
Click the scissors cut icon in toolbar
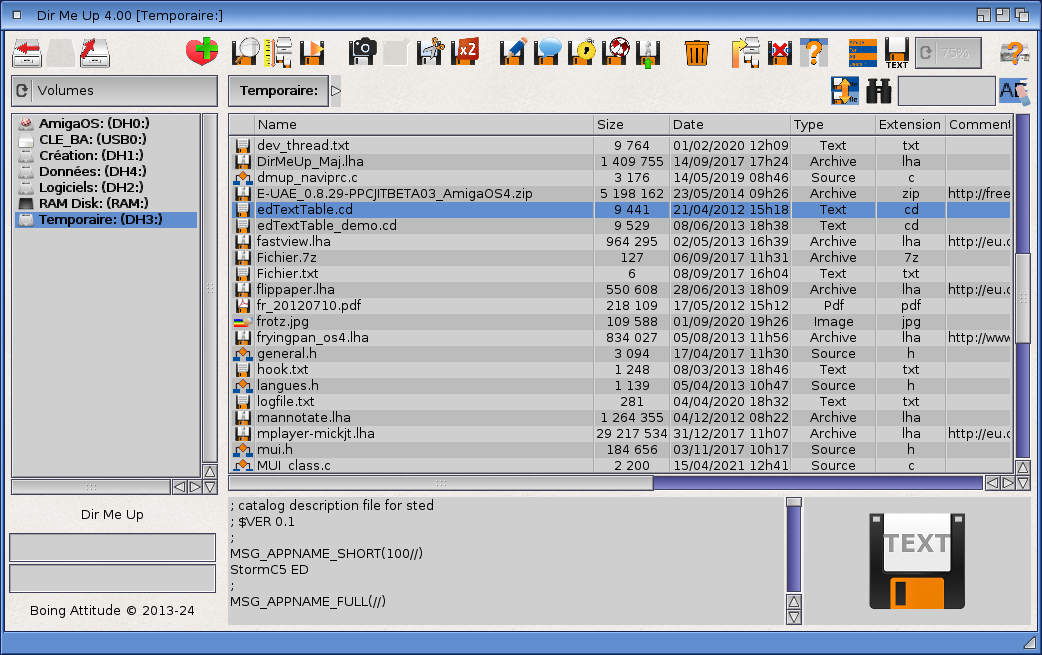(x=431, y=52)
